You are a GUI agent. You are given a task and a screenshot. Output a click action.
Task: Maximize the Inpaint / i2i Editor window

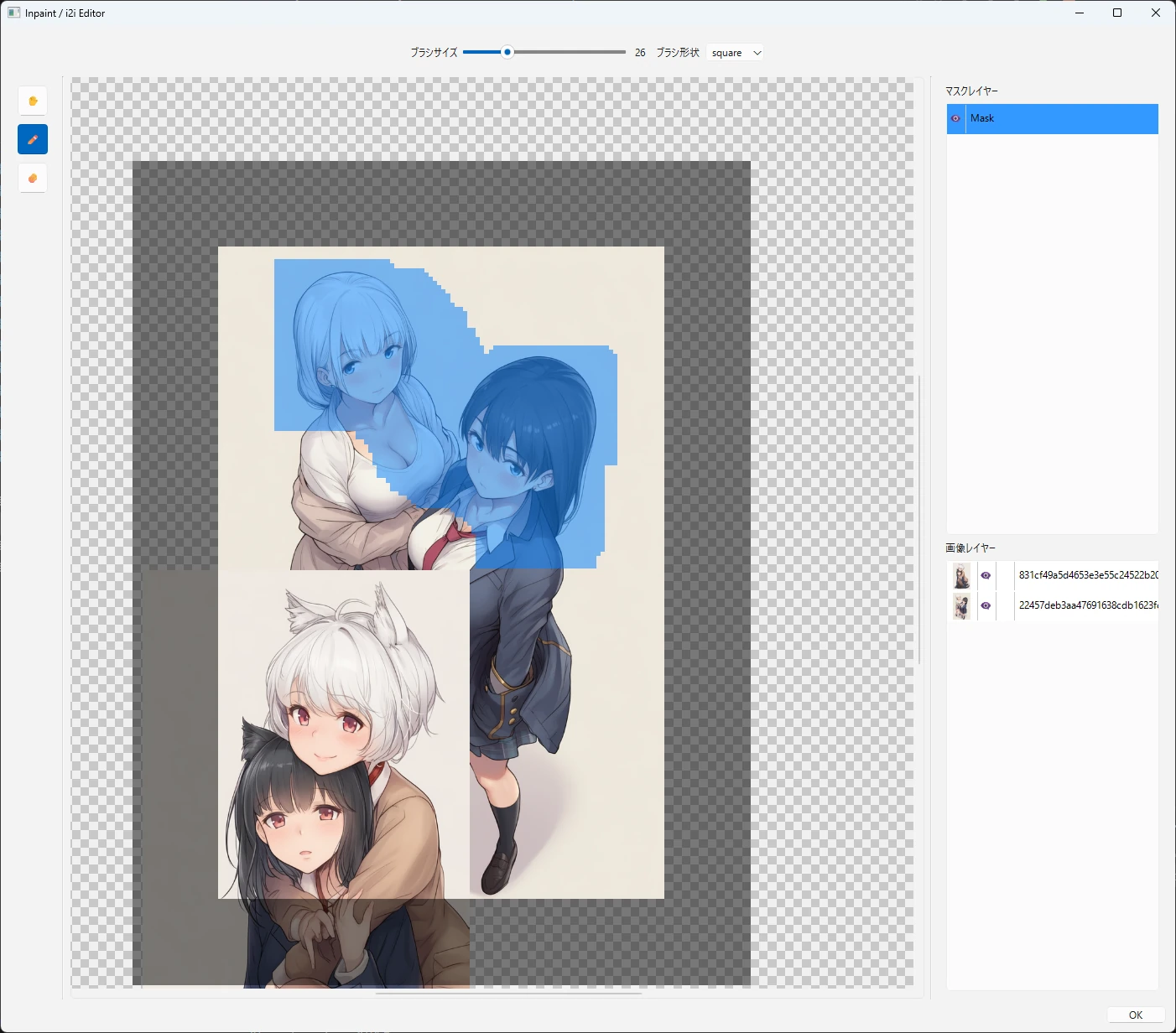(x=1117, y=13)
